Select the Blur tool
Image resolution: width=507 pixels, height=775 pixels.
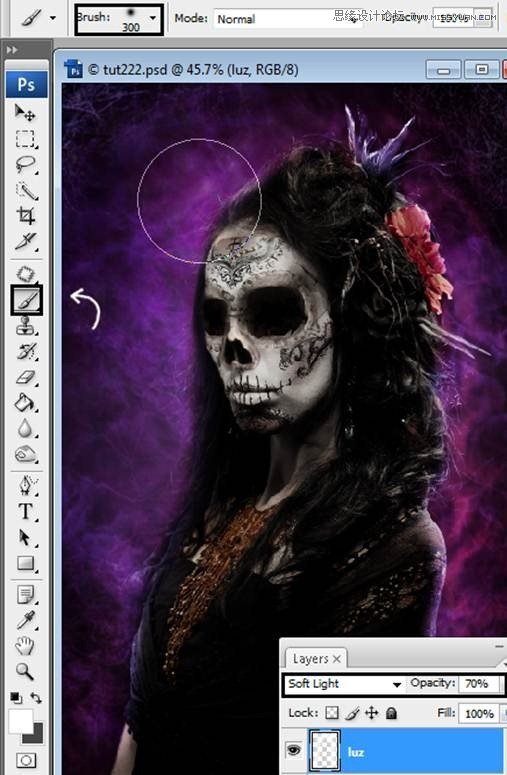[x=25, y=429]
